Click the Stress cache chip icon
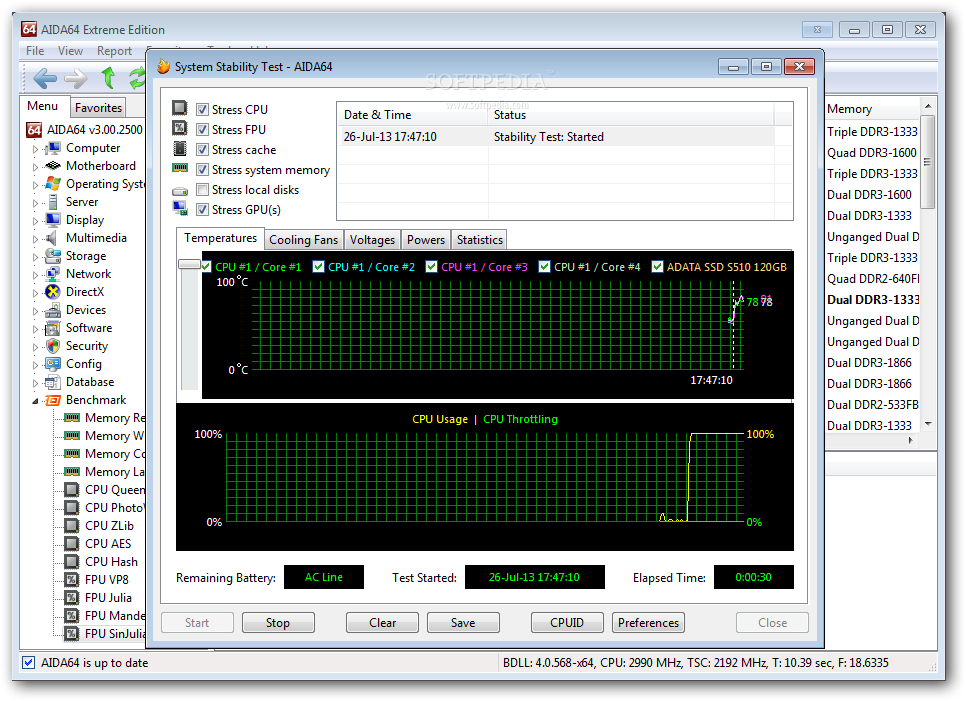 [x=179, y=148]
